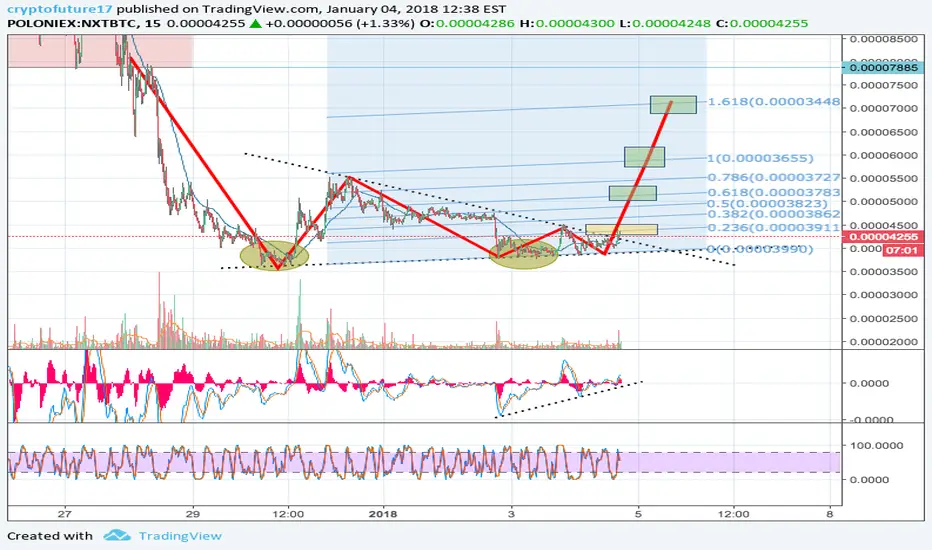
Task: Open the cryptofuture17 author profile link
Action: pos(60,9)
